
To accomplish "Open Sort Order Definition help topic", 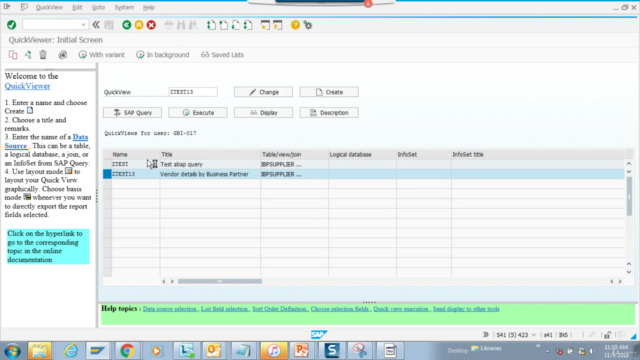I will click(x=279, y=309).
